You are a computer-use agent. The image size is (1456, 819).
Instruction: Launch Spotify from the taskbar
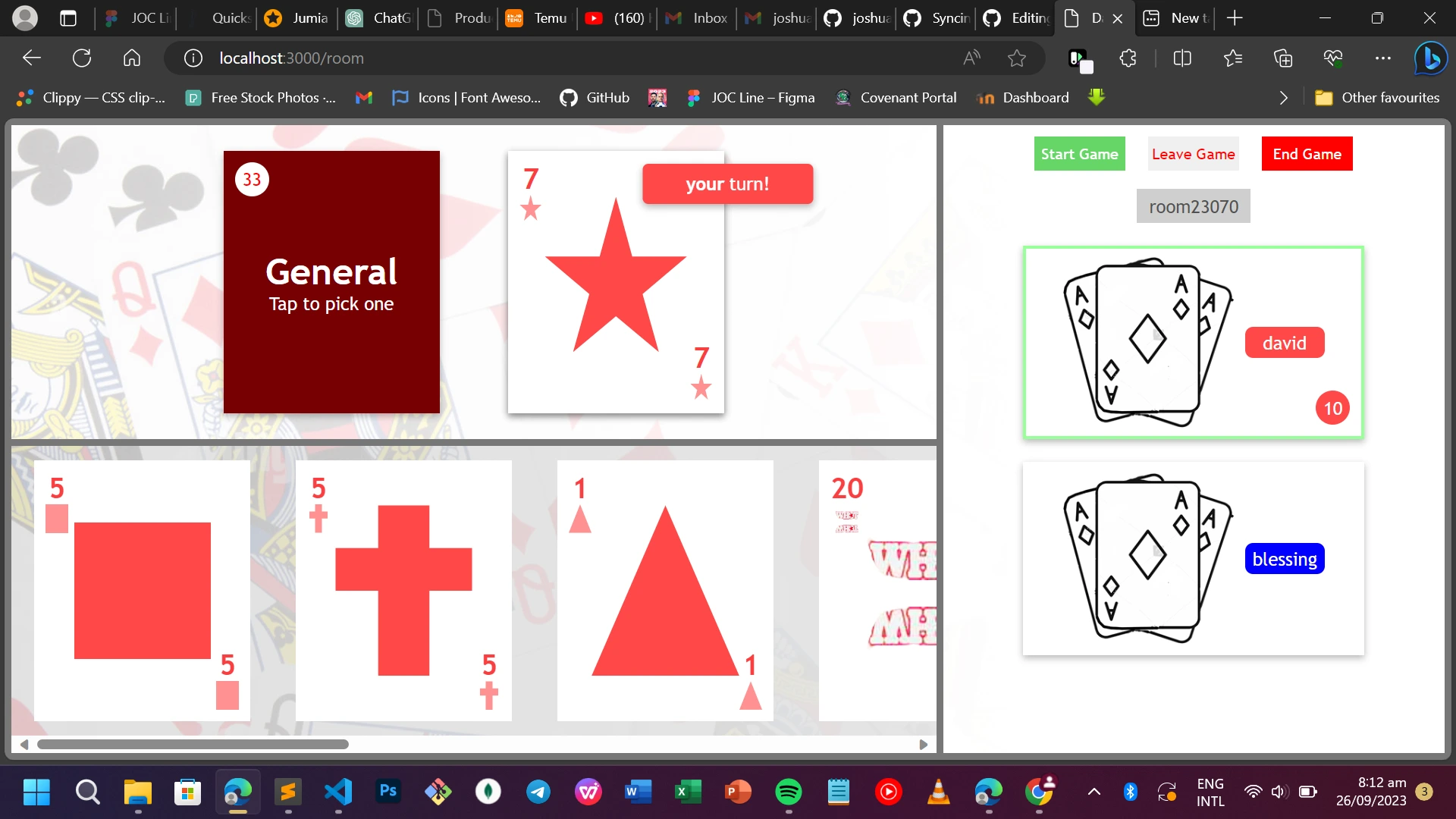tap(788, 792)
